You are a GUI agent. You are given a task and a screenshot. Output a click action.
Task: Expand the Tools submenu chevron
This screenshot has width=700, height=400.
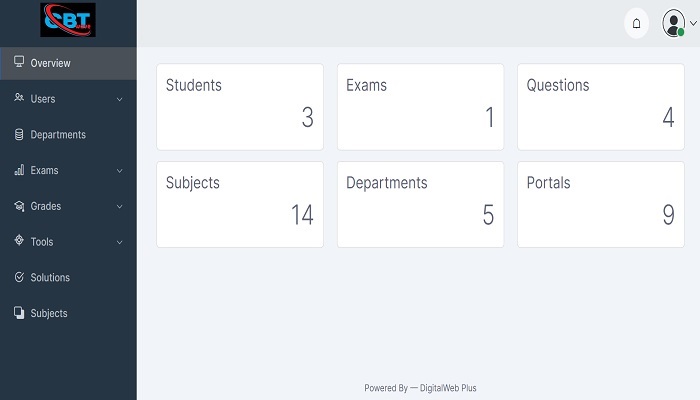tap(120, 242)
